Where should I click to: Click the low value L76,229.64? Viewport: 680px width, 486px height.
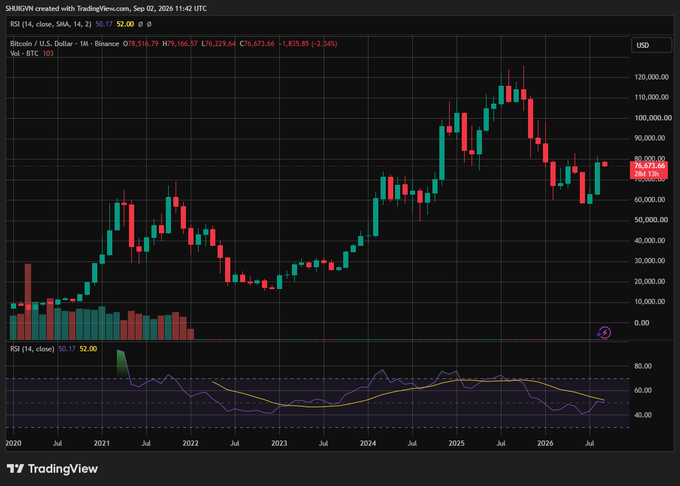[219, 44]
